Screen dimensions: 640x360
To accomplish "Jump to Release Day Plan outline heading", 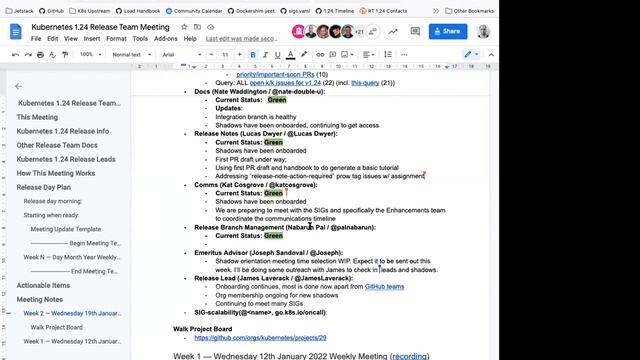I will pos(44,187).
